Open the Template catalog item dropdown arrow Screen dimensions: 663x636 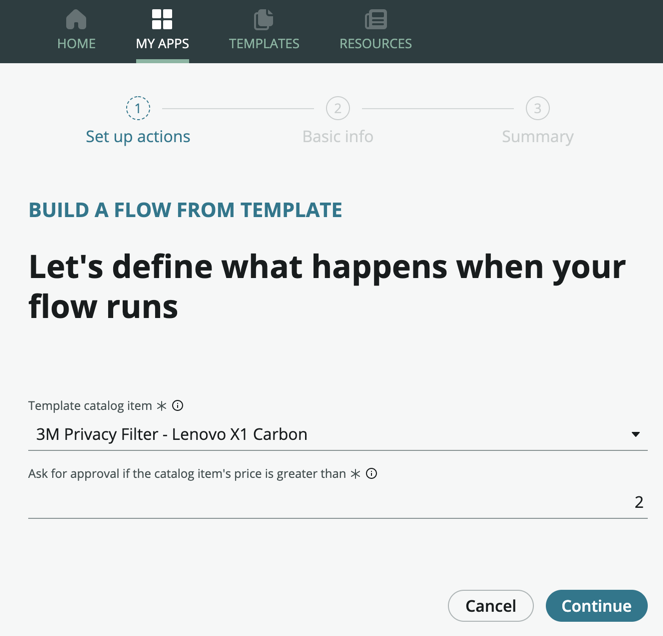click(635, 434)
